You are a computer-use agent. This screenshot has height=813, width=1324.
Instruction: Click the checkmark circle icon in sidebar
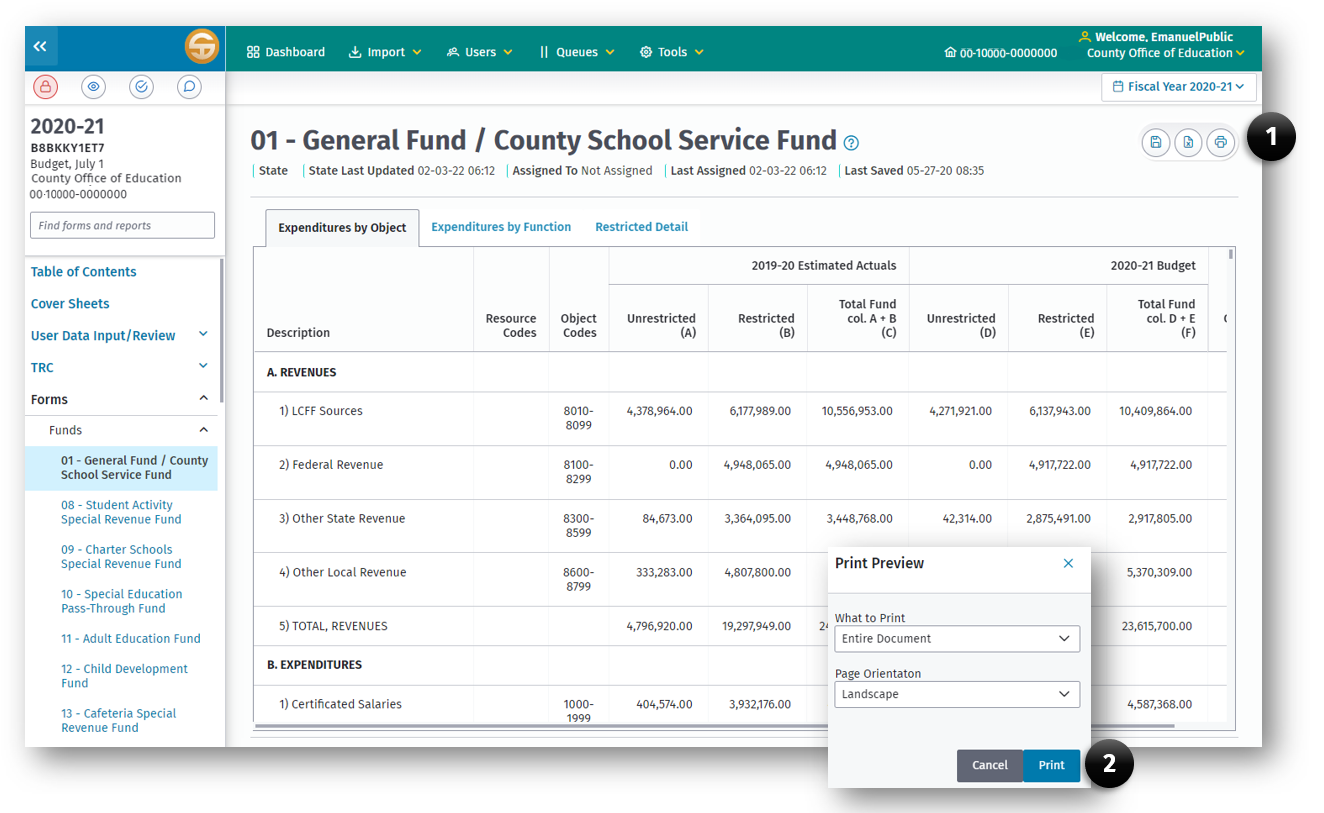click(141, 87)
